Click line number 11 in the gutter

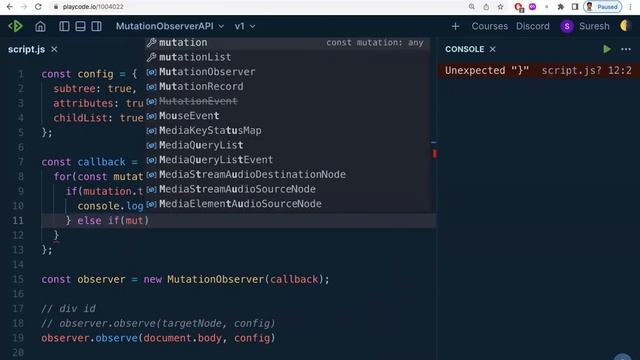tap(18, 220)
